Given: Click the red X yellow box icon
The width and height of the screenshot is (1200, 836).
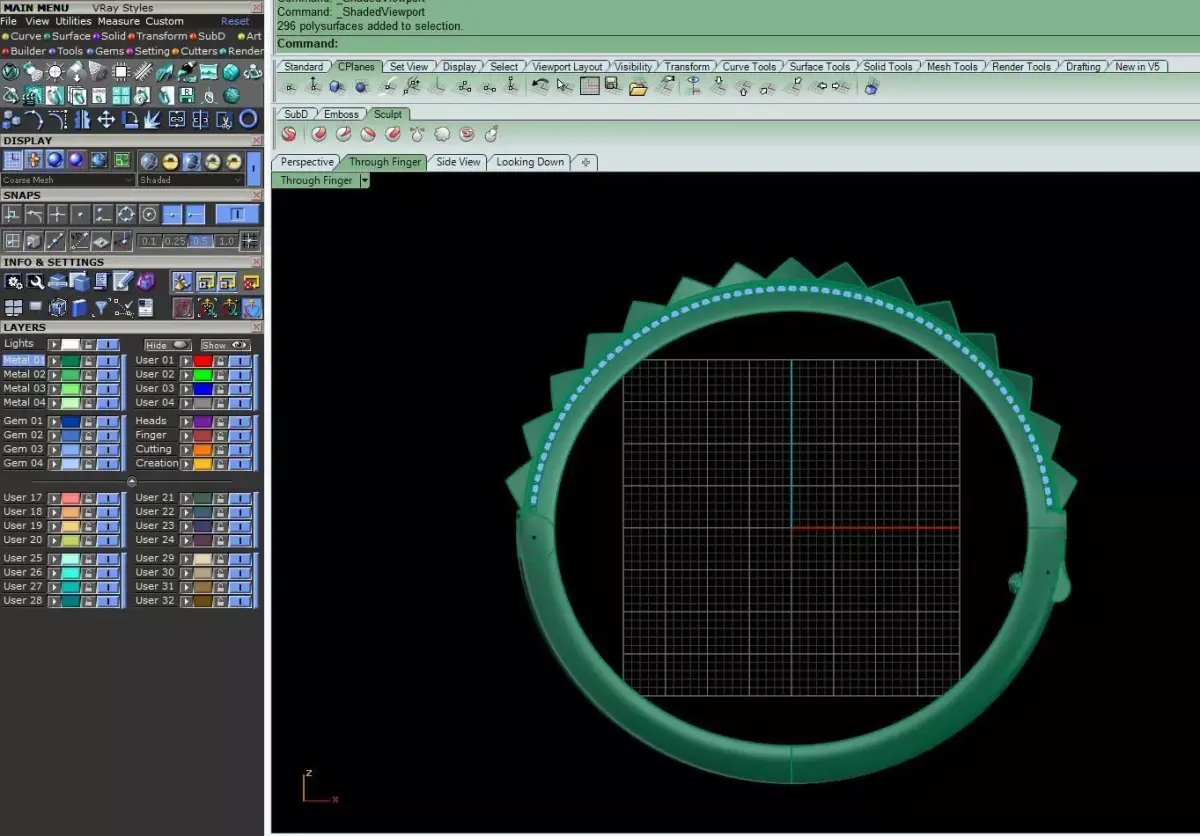Looking at the screenshot, I should [251, 281].
